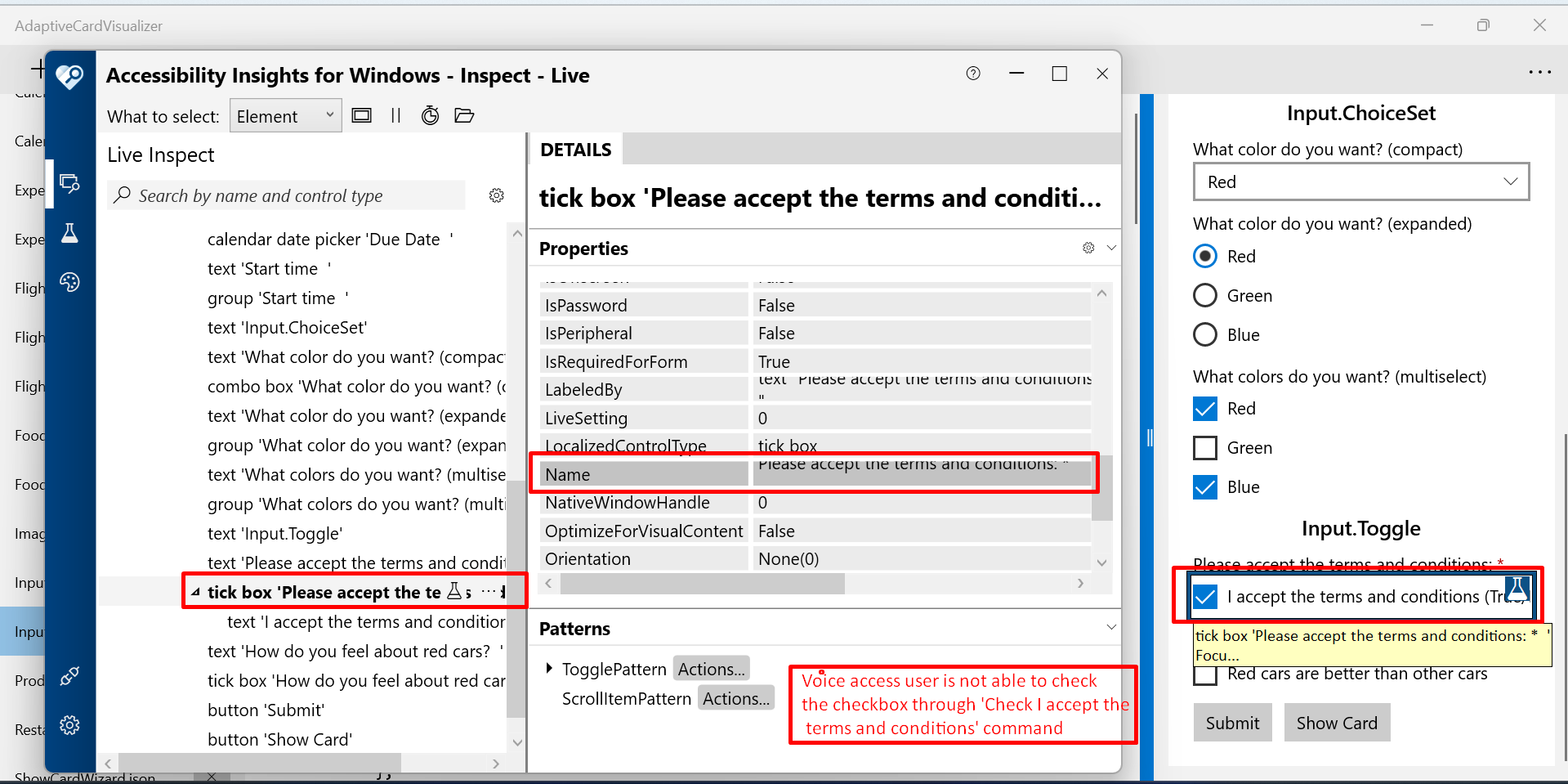Collapse the Patterns section chevron
Viewport: 1568px width, 784px height.
[1110, 627]
